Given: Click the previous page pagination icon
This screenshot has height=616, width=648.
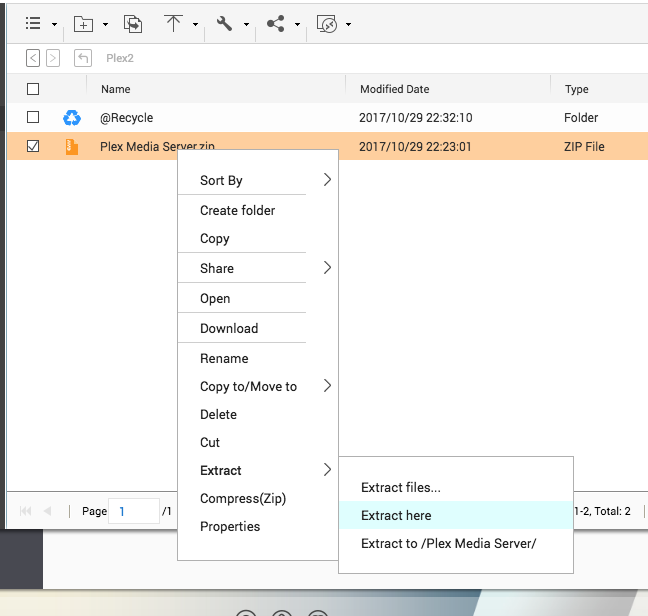Looking at the screenshot, I should 47,511.
